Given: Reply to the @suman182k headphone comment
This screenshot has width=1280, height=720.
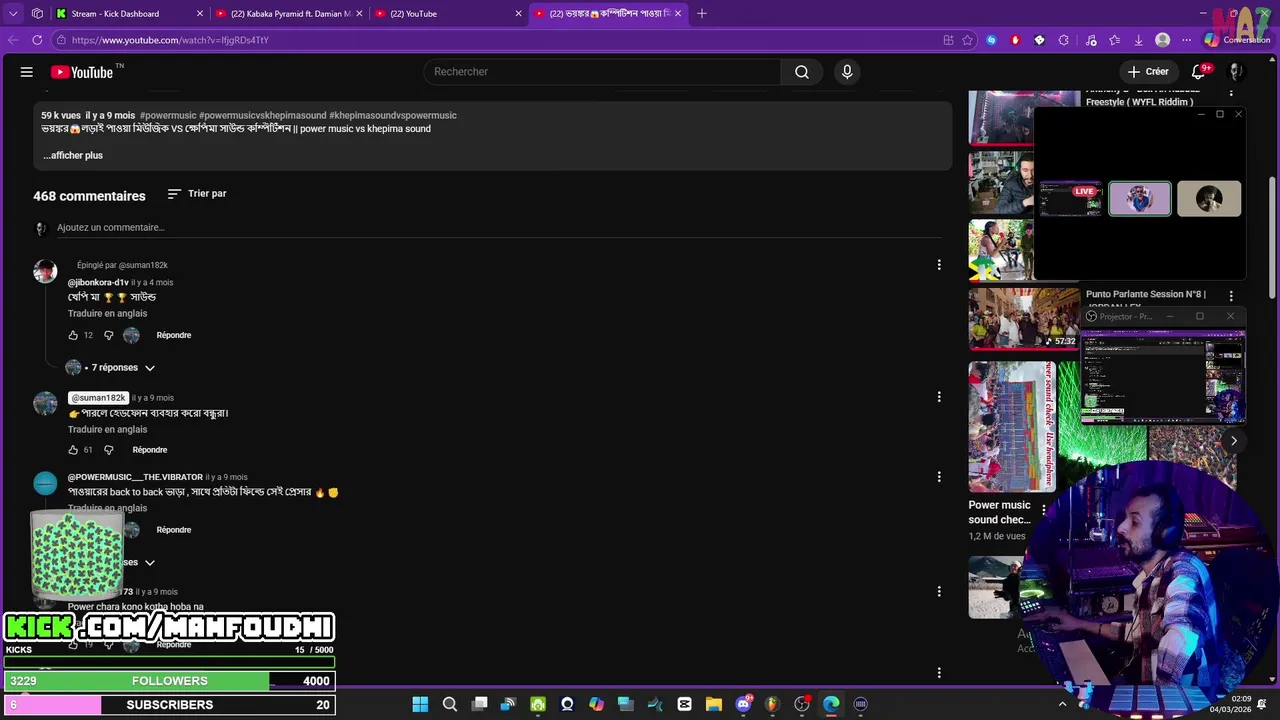Looking at the screenshot, I should click(x=150, y=450).
